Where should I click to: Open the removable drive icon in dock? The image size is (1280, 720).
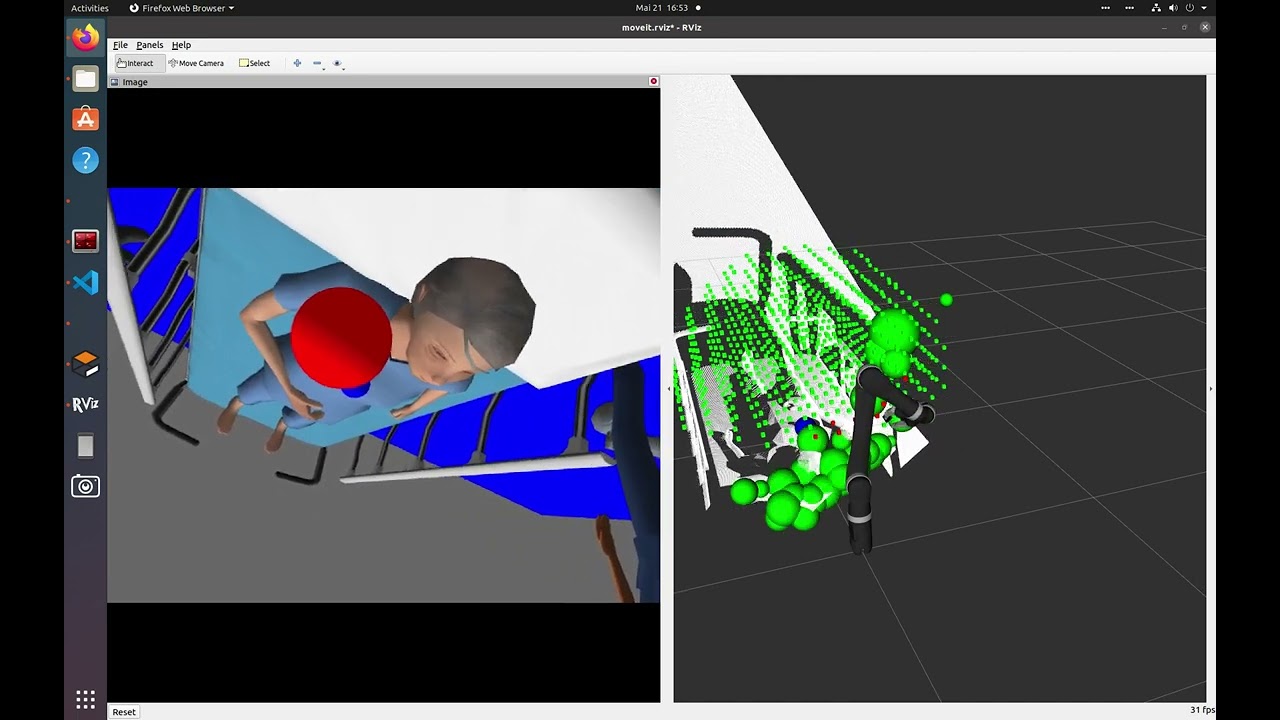pyautogui.click(x=86, y=446)
